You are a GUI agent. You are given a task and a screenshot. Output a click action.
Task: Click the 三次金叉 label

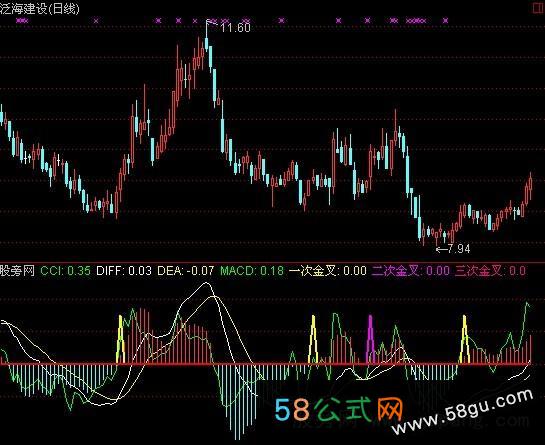click(x=490, y=271)
